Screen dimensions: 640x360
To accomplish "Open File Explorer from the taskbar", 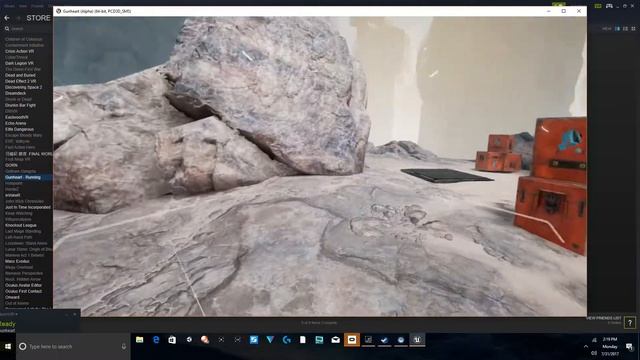I will pos(140,340).
